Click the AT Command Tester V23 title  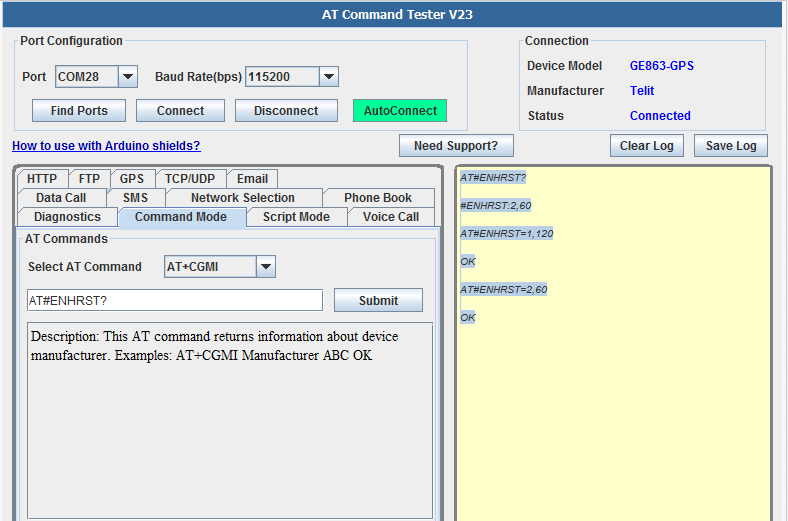[397, 15]
